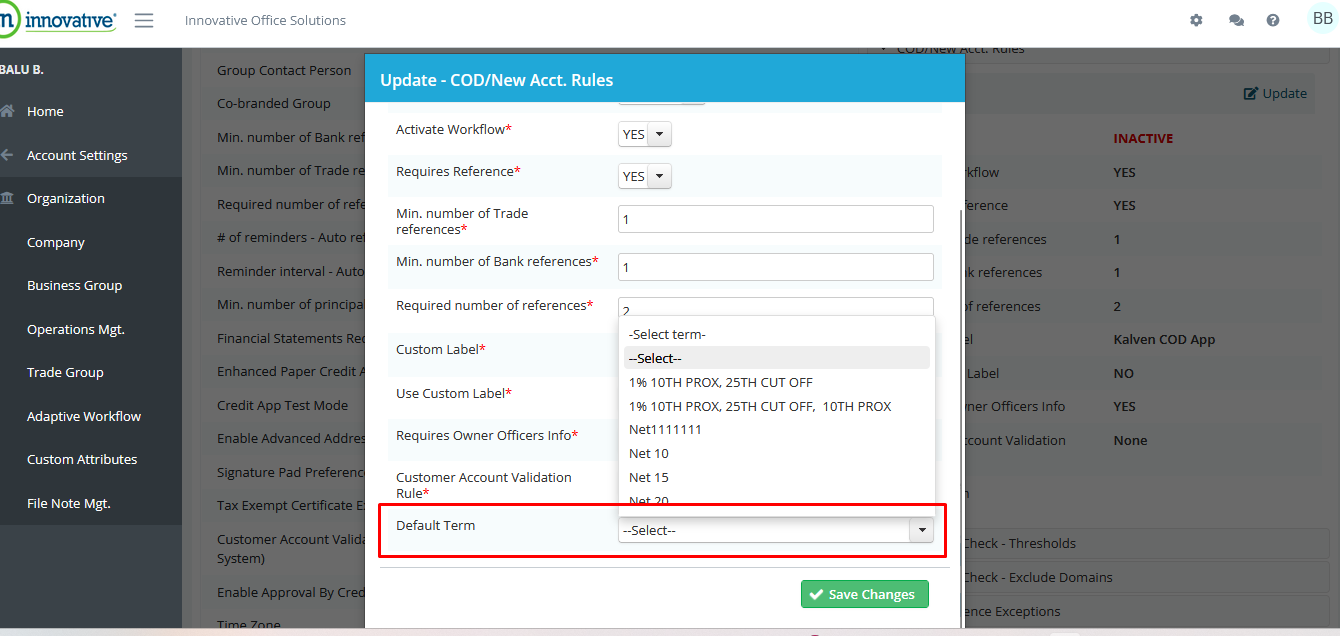Open the Default Term select dropdown arrow
This screenshot has height=636, width=1340.
click(921, 530)
